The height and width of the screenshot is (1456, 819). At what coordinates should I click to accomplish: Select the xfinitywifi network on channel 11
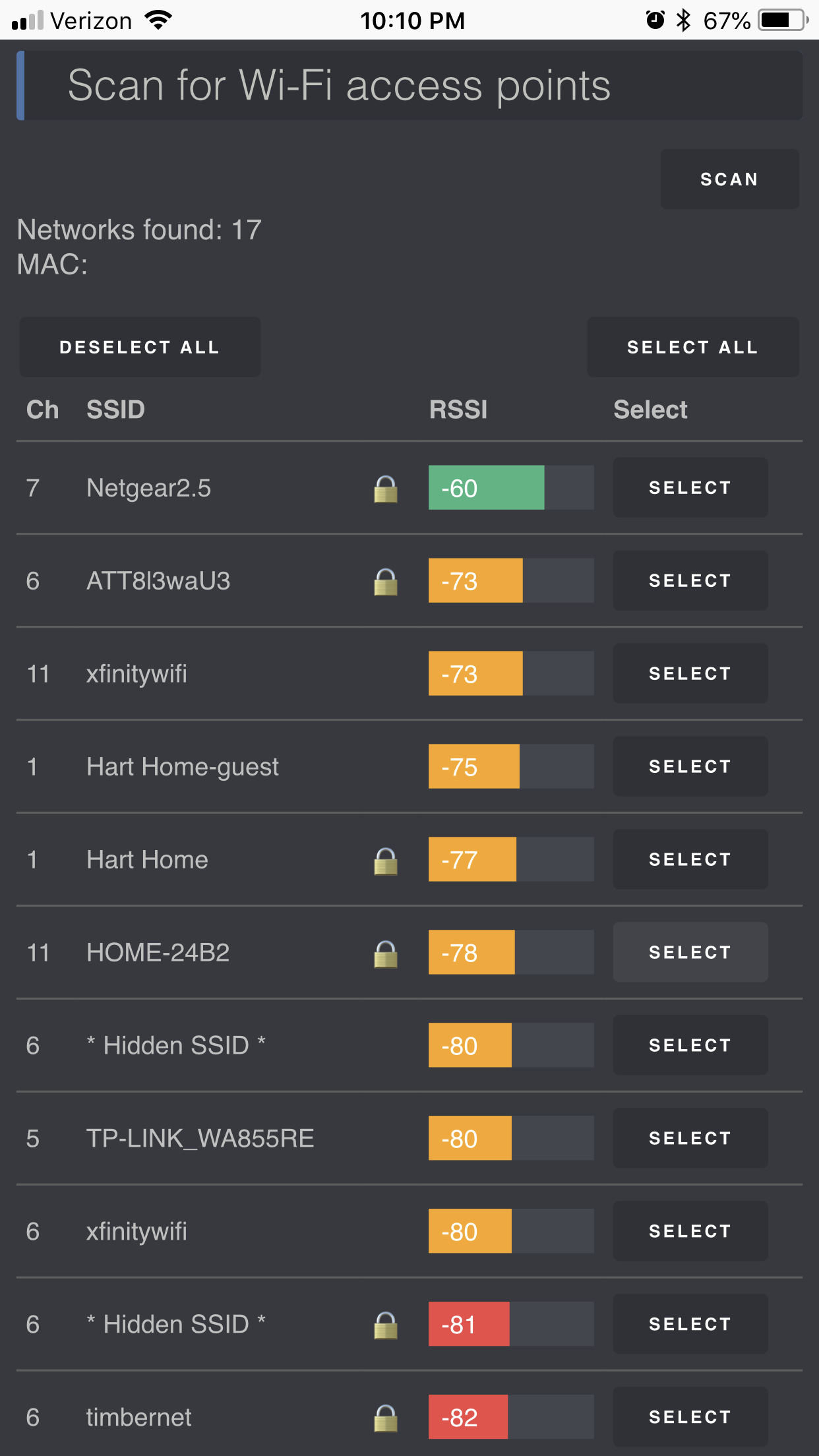click(x=690, y=674)
